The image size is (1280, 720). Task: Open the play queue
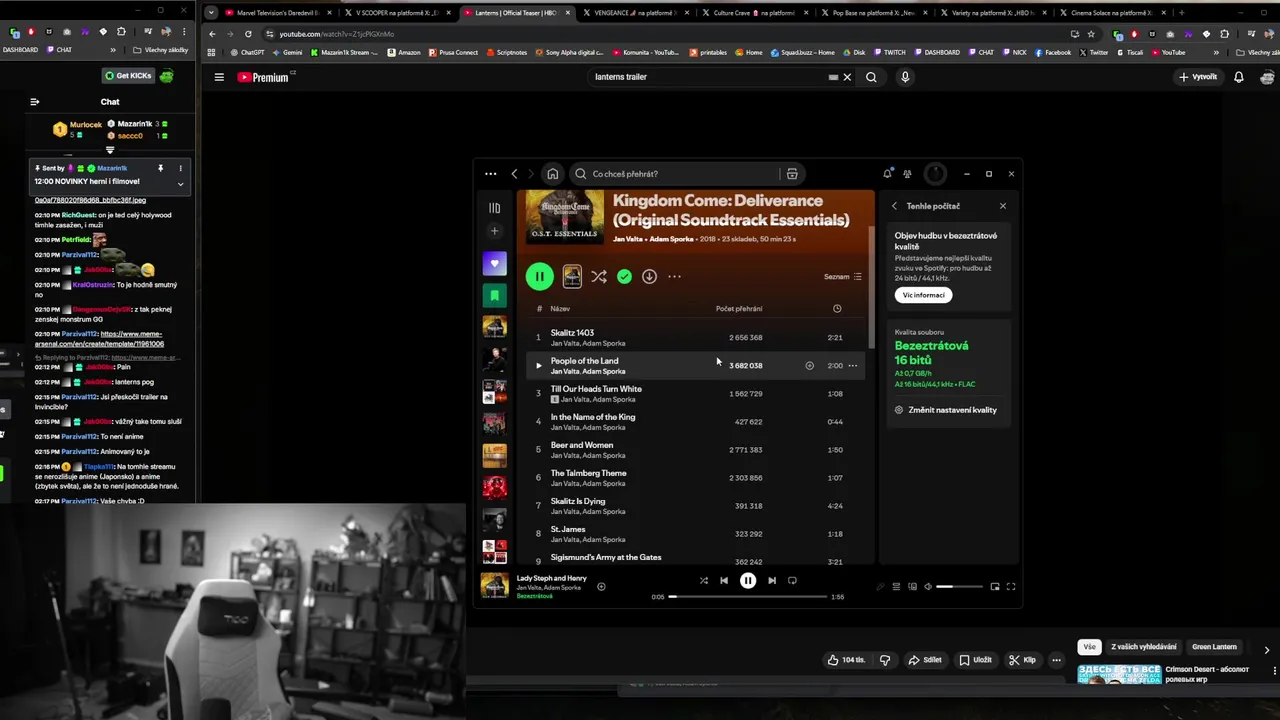896,587
